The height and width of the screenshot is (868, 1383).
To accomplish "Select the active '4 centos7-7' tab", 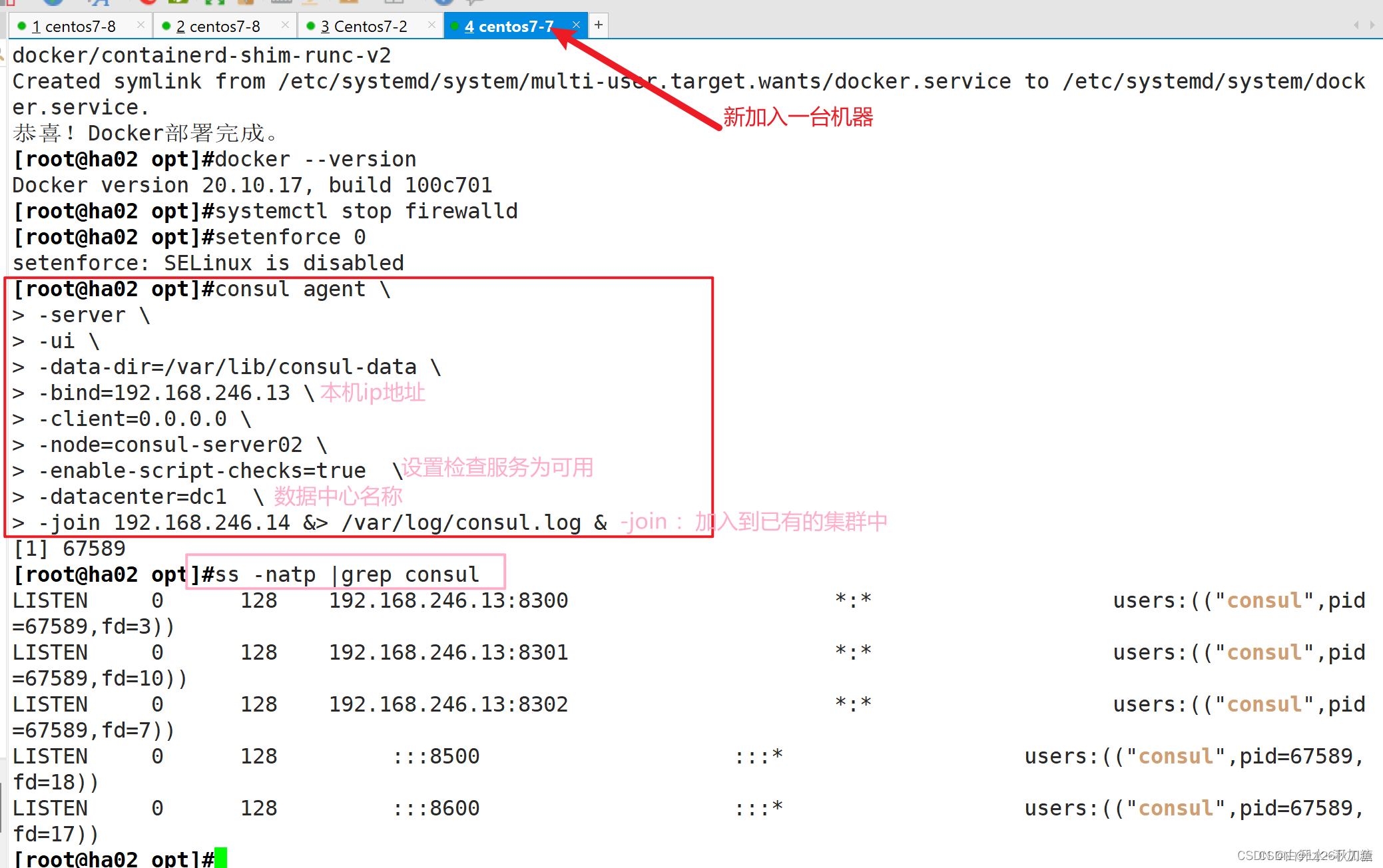I will click(x=509, y=26).
